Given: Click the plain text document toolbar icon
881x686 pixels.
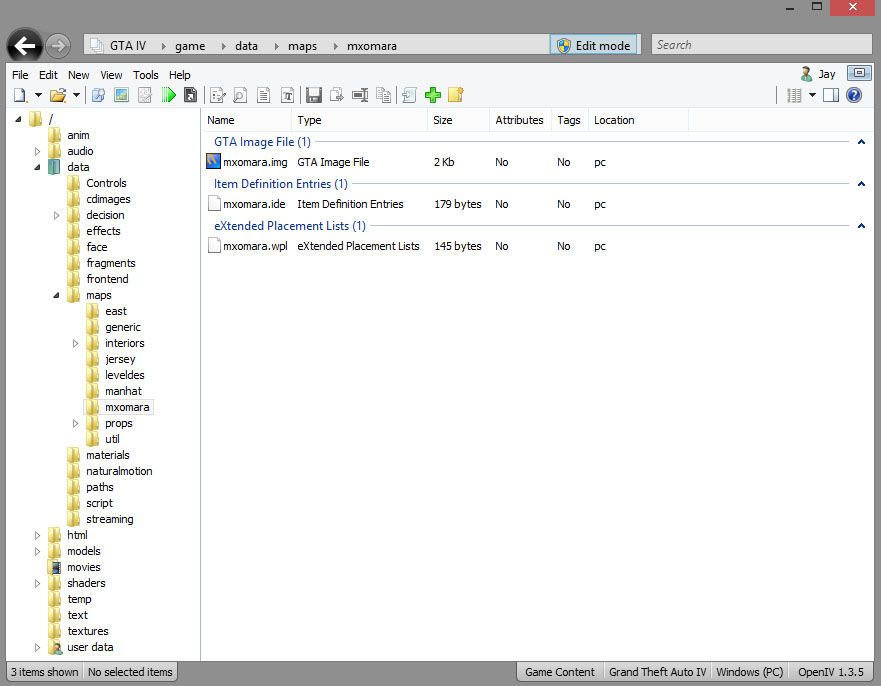Looking at the screenshot, I should (x=264, y=96).
